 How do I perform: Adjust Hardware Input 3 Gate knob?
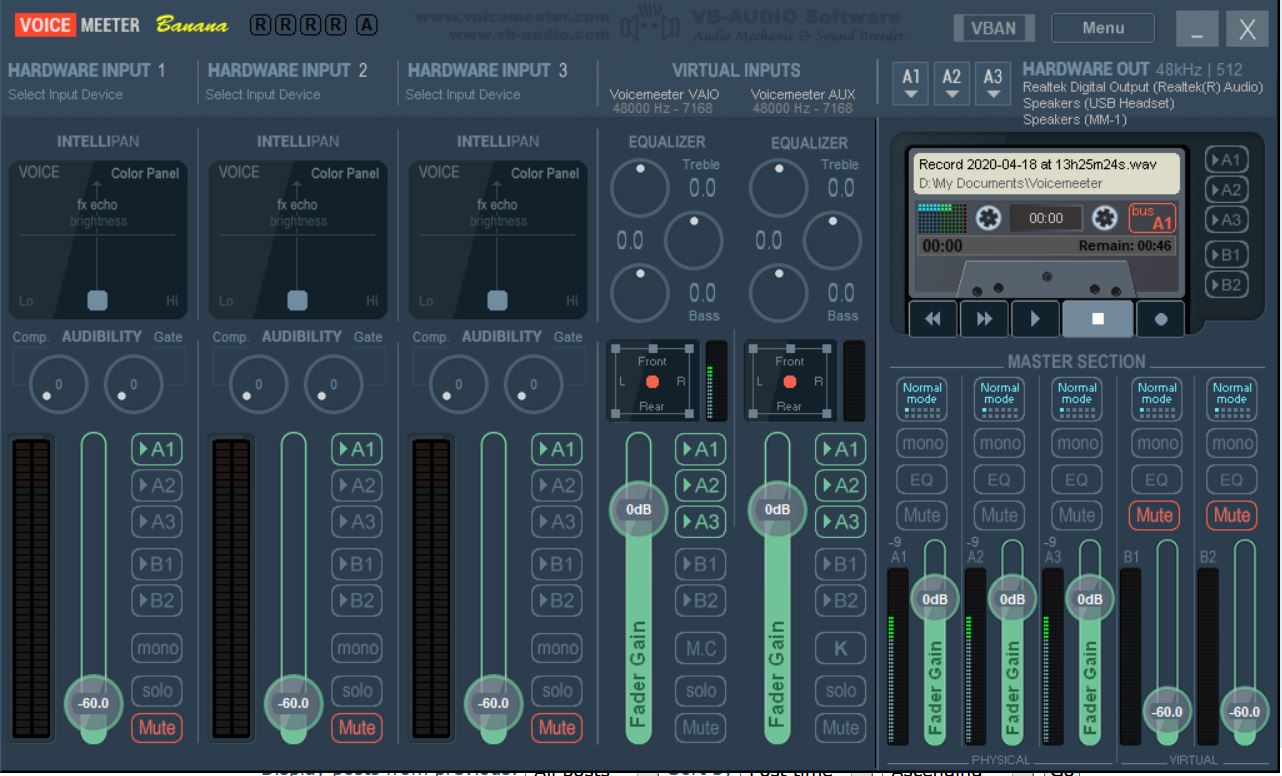pyautogui.click(x=533, y=384)
